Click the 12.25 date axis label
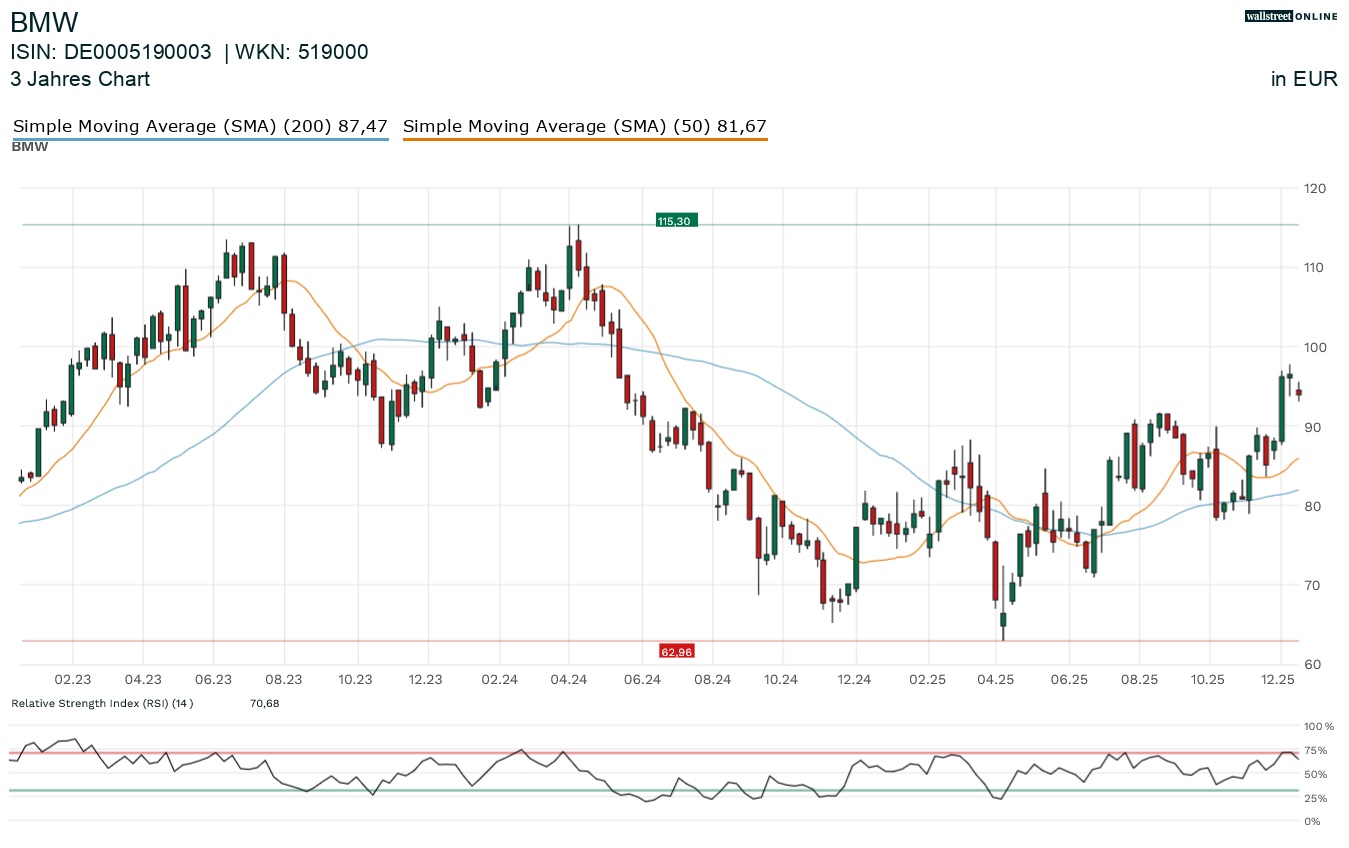The height and width of the screenshot is (848, 1349). point(1280,679)
